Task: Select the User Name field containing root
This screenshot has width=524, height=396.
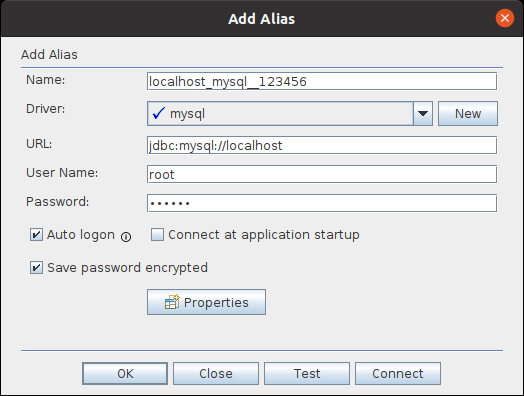Action: 322,174
